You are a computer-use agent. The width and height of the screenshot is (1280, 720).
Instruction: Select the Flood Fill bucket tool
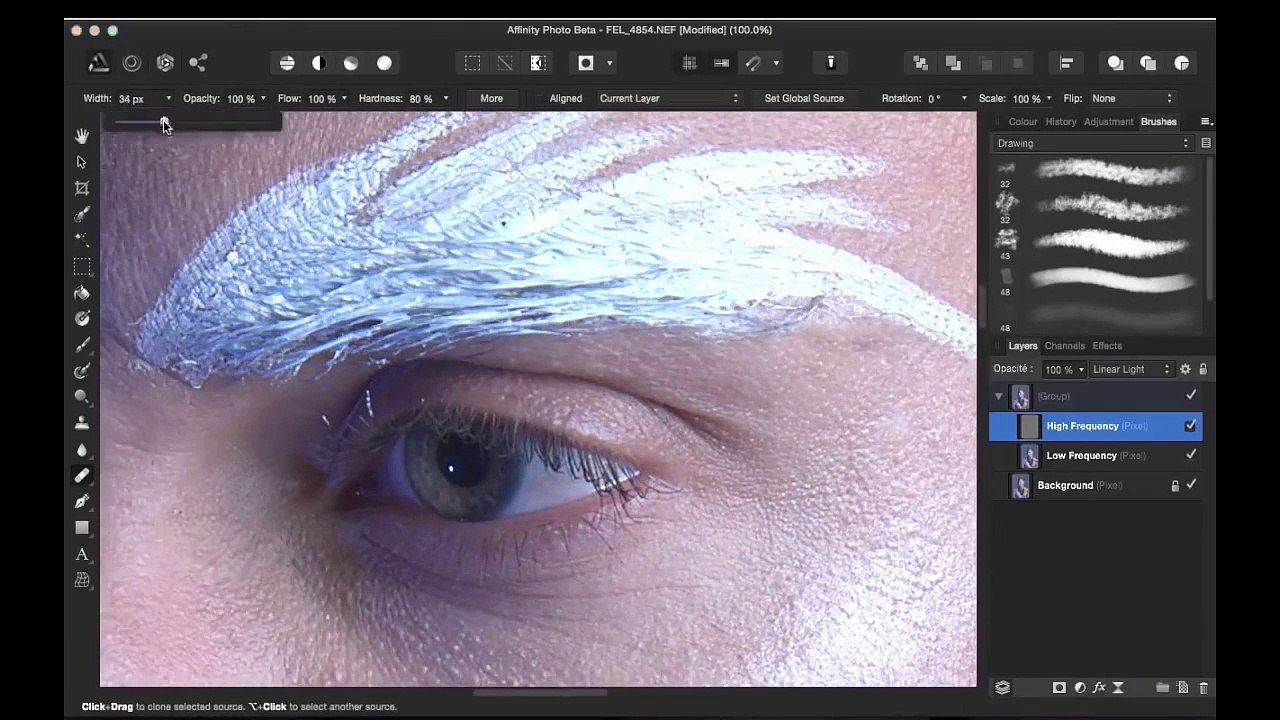(82, 293)
